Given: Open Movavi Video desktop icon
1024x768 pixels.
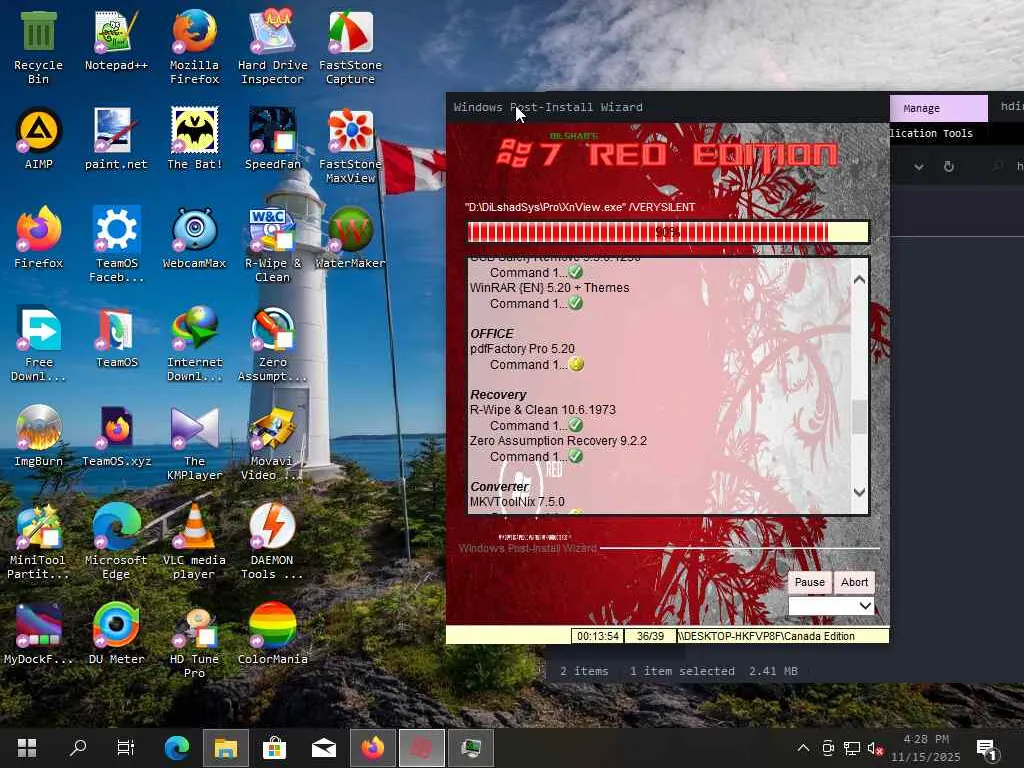Looking at the screenshot, I should click(272, 443).
